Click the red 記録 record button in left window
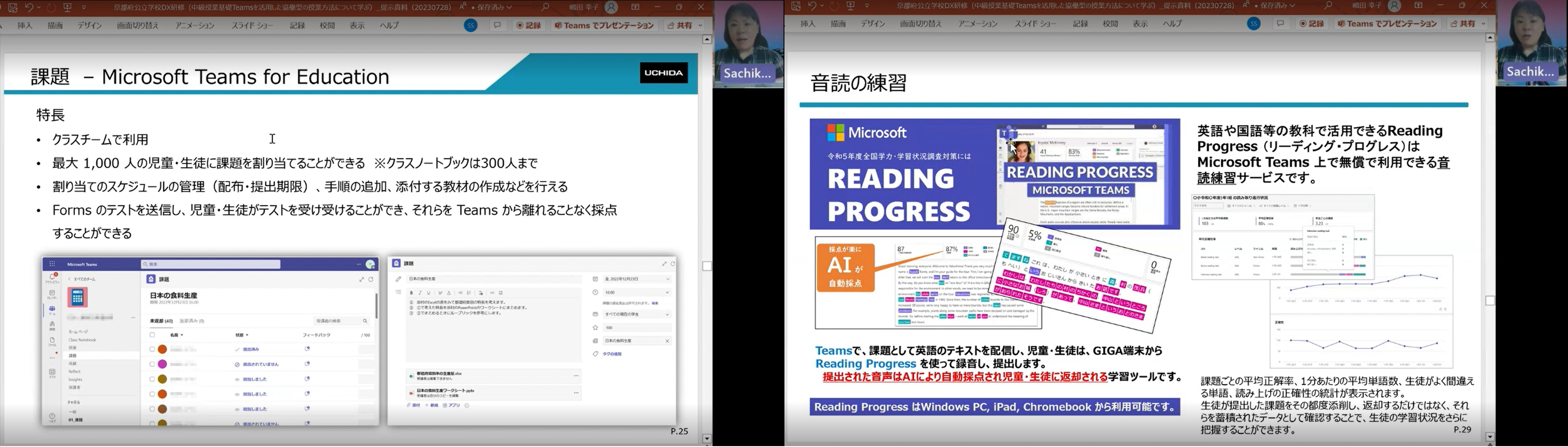The width and height of the screenshot is (1568, 447). point(529,25)
